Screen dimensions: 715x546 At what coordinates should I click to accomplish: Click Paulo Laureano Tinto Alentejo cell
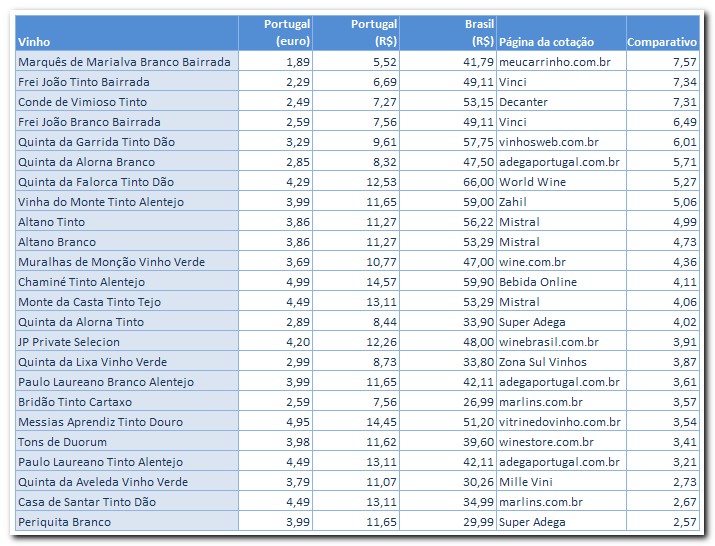pos(127,462)
